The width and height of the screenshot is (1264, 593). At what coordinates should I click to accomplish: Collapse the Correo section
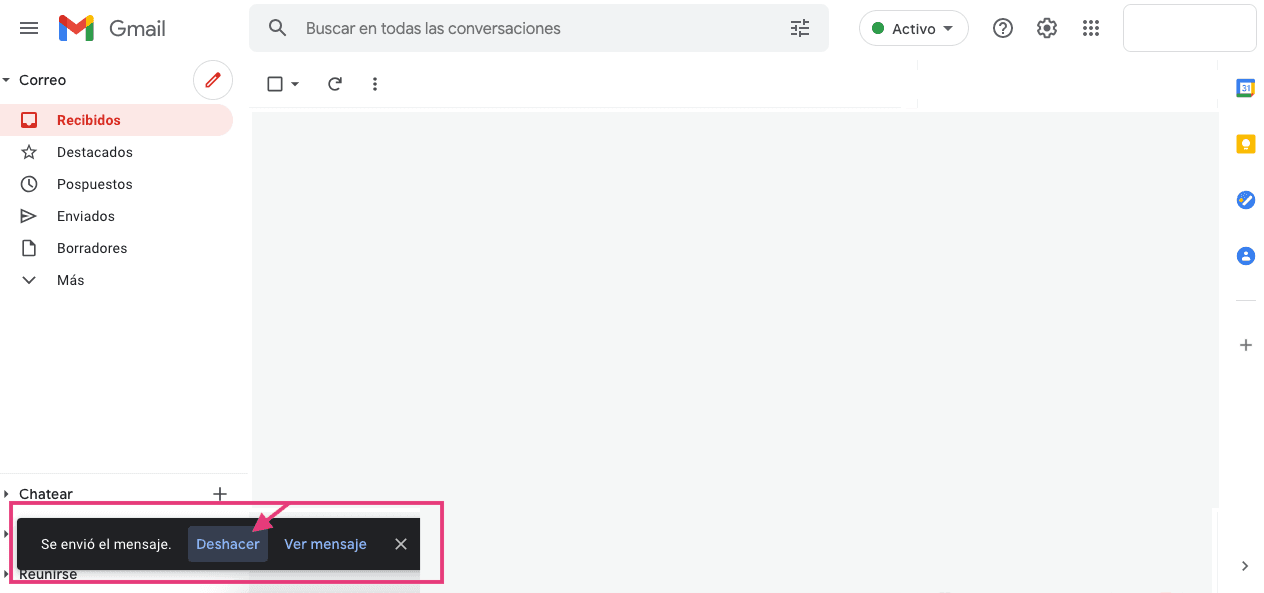tap(7, 80)
